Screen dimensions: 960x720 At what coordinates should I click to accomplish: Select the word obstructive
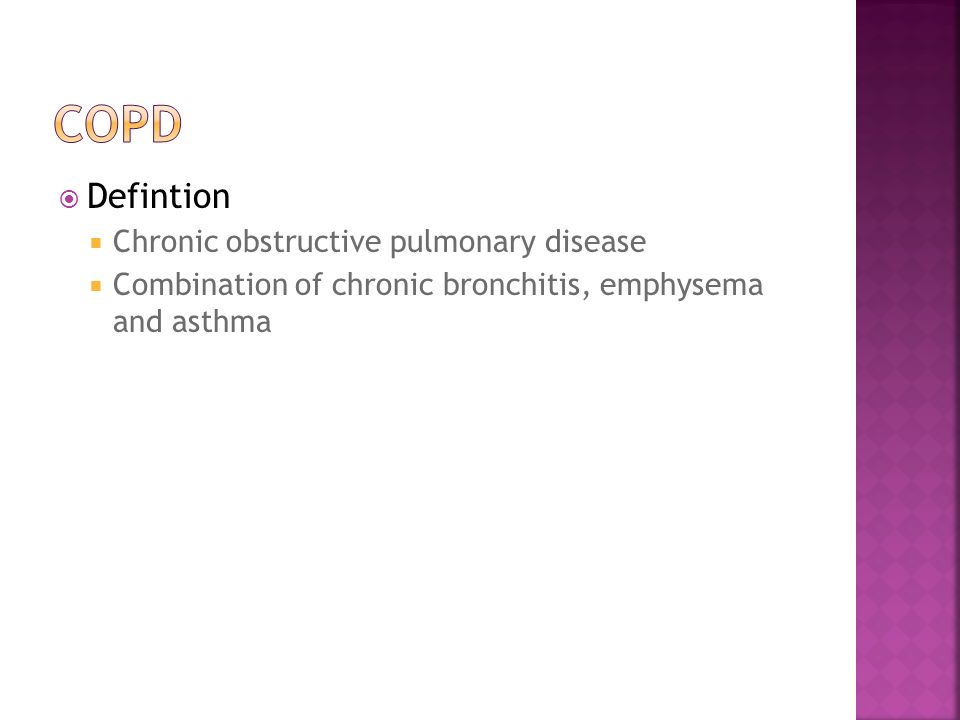click(x=304, y=241)
